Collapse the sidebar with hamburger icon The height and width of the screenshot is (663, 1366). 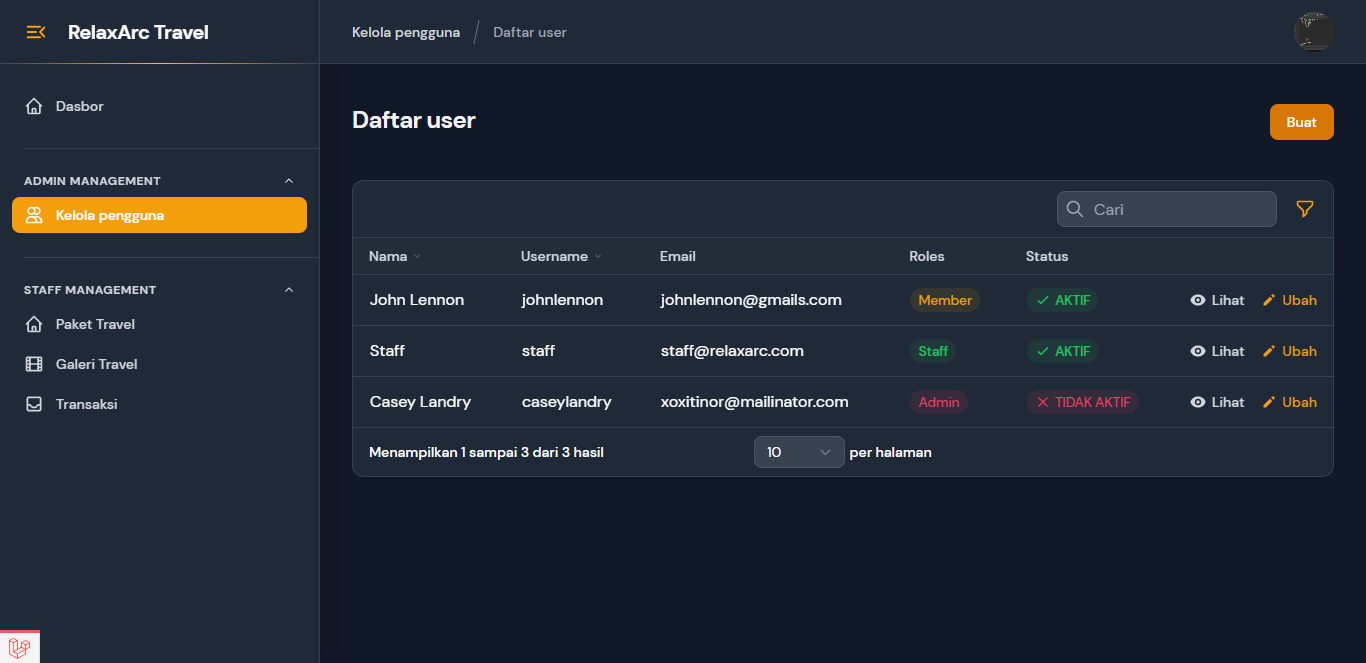[x=36, y=32]
